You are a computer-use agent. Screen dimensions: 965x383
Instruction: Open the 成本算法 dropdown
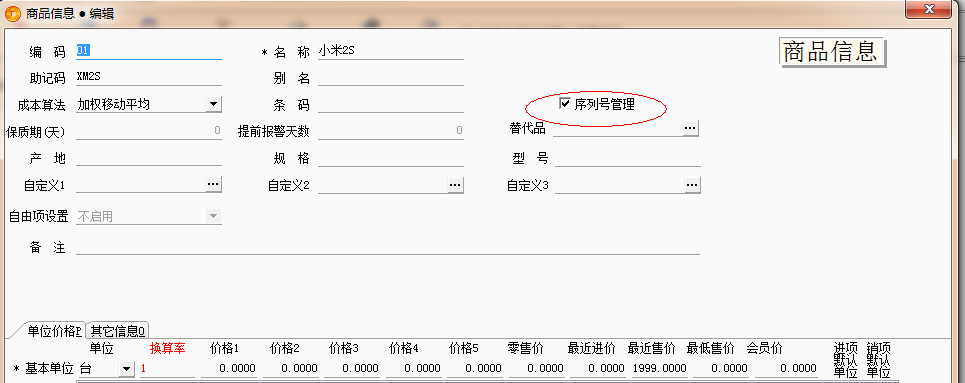[x=214, y=104]
